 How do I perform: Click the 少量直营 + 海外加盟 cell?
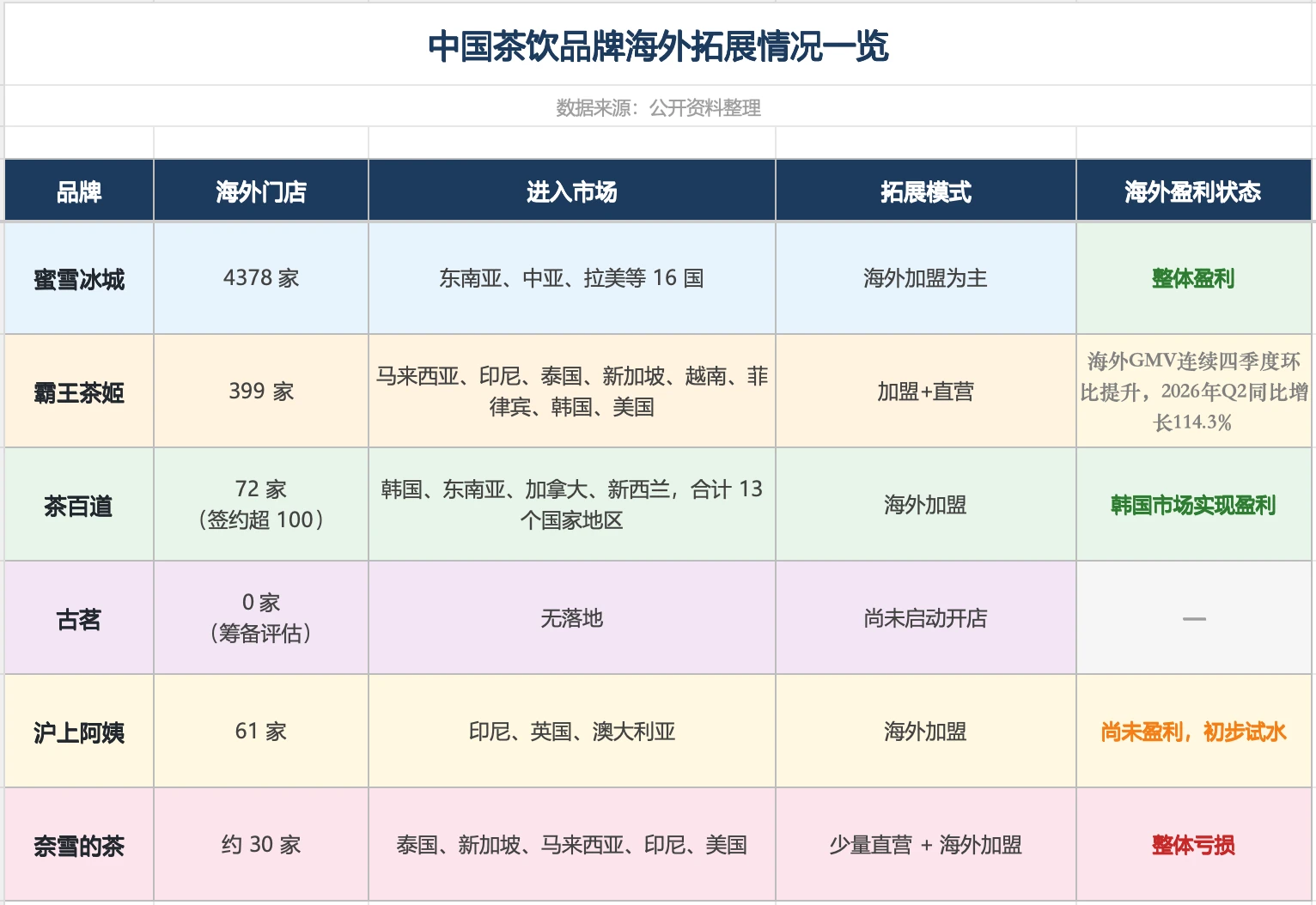[926, 845]
